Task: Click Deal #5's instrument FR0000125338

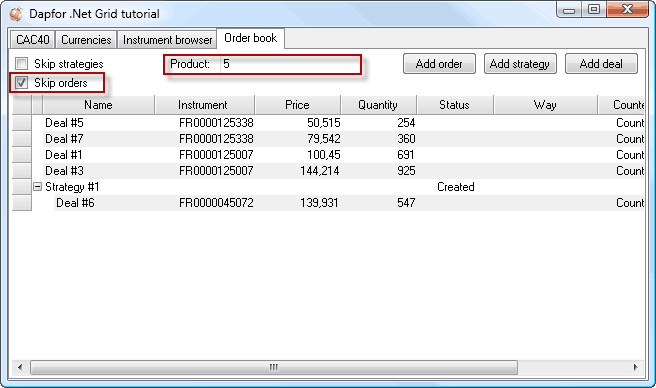Action: [x=216, y=123]
